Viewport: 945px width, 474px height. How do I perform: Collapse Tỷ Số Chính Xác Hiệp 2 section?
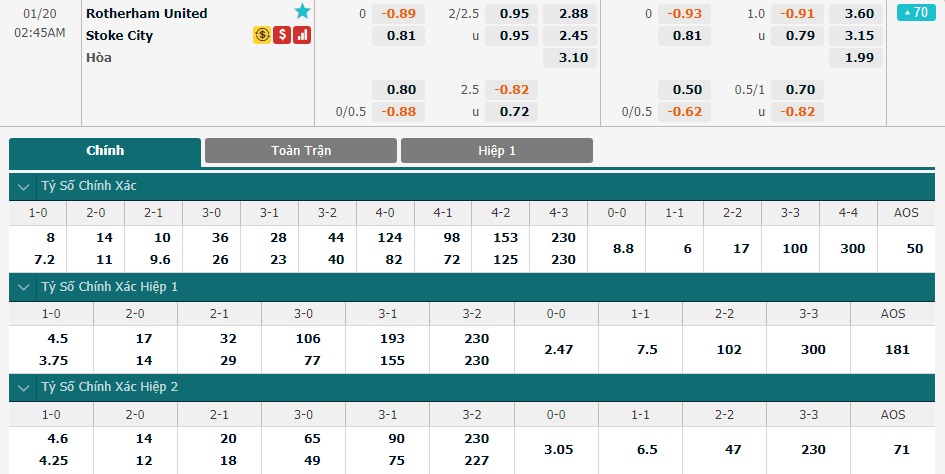tap(24, 387)
